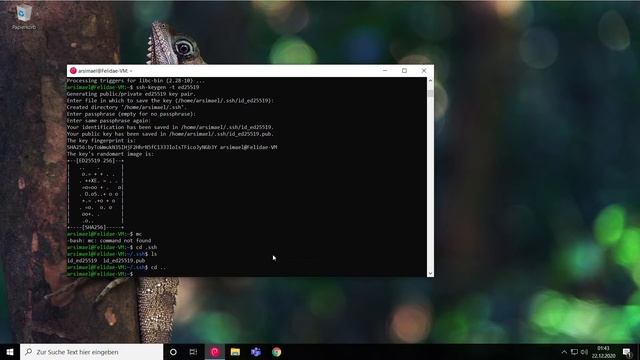Click the 'cd .ssh' command line
Screen dimensions: 640x360
click(111, 247)
